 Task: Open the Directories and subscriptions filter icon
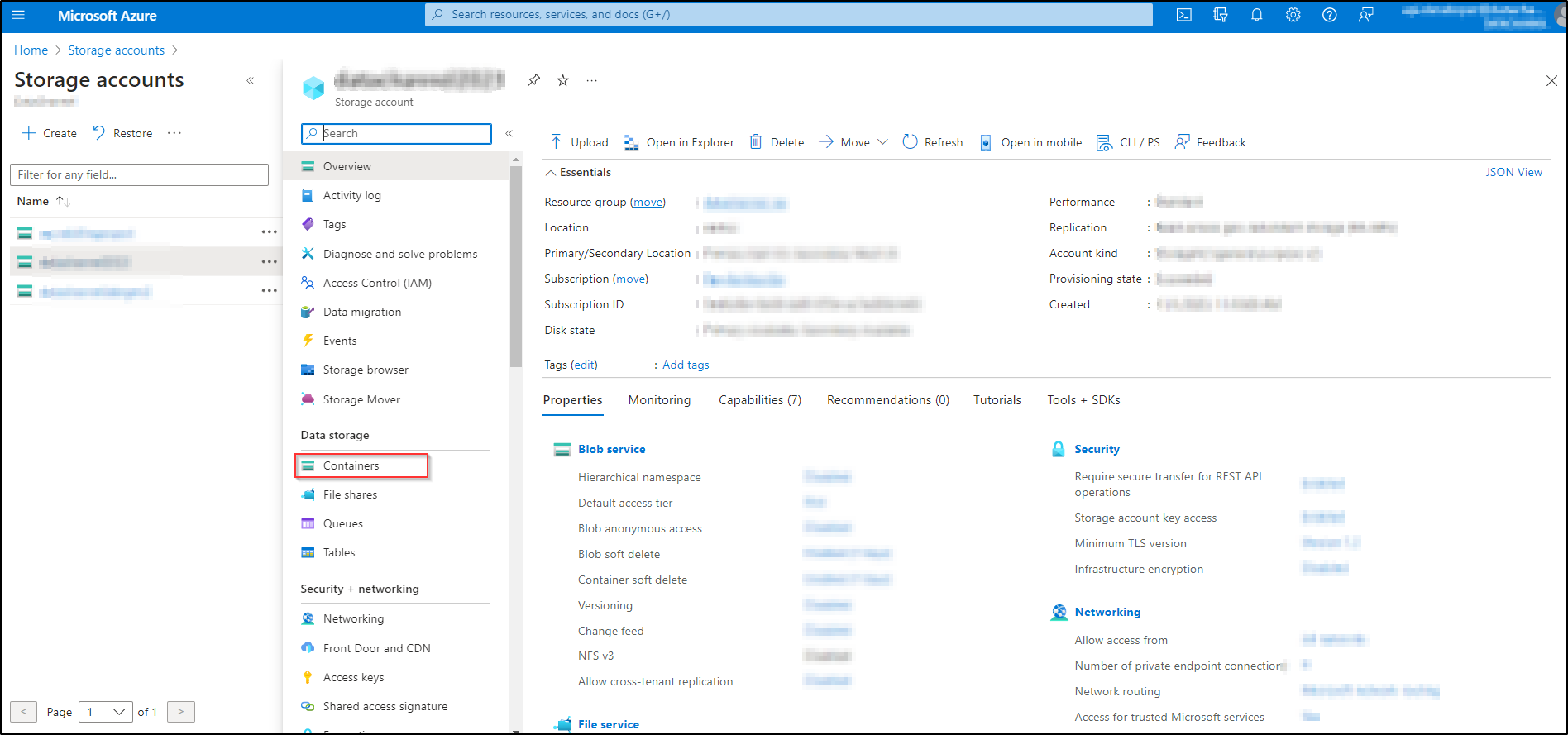(1221, 15)
